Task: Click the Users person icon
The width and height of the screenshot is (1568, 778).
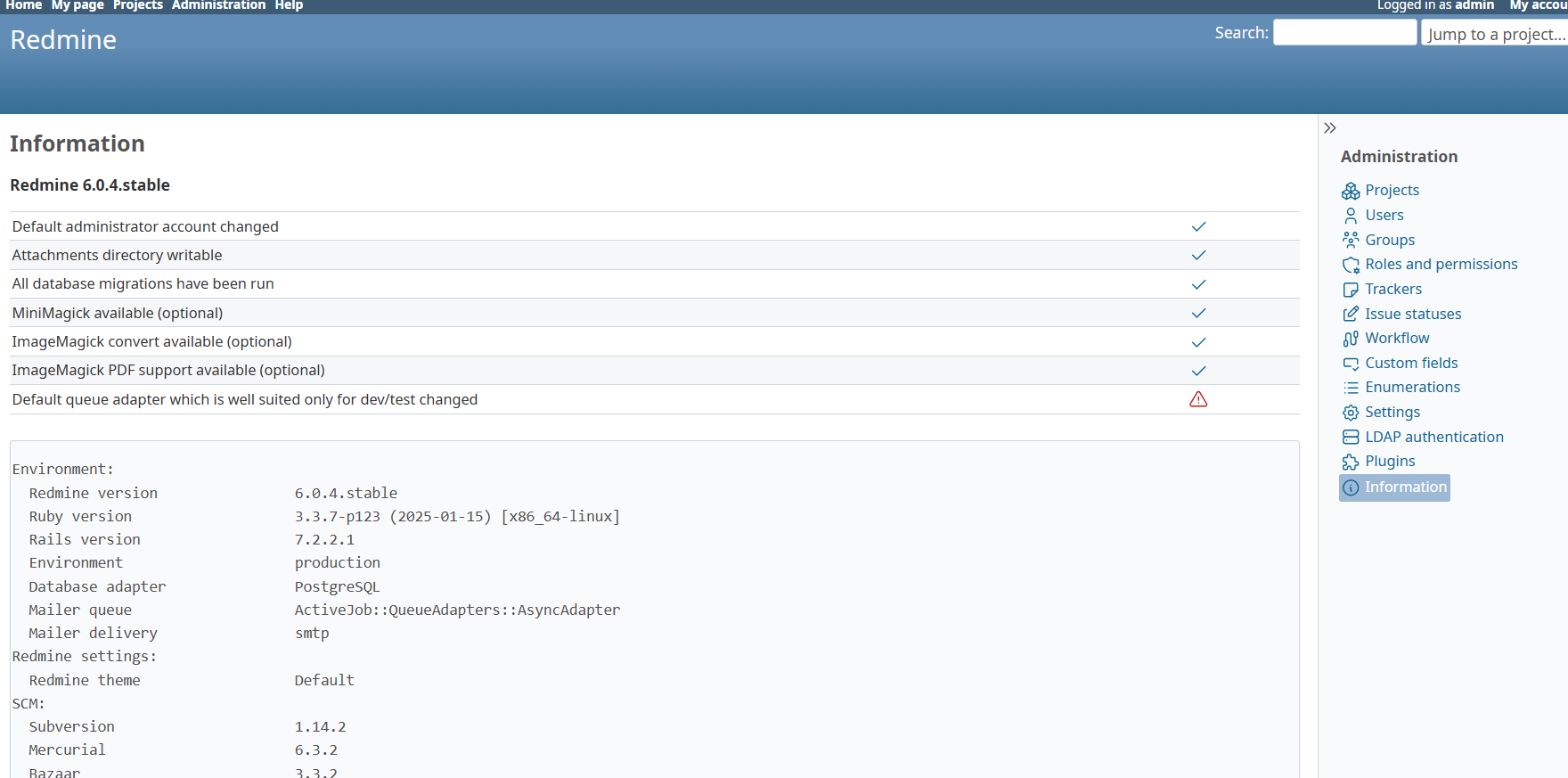Action: tap(1351, 216)
